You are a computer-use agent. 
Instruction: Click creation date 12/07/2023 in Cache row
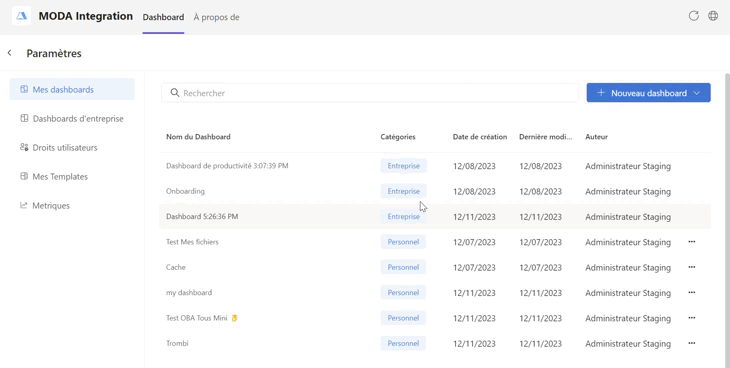[x=474, y=267]
